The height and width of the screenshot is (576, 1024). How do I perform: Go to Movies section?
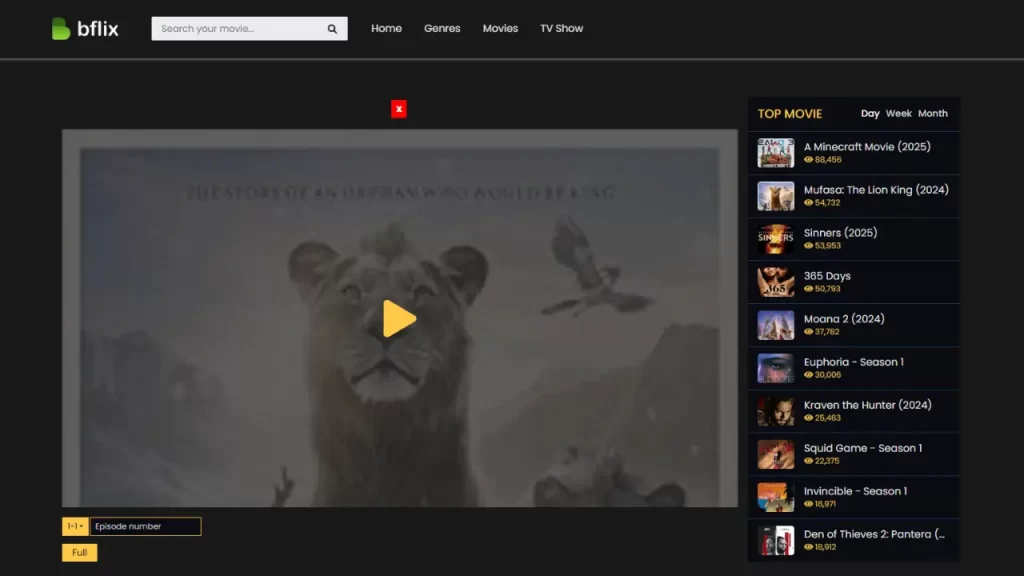(x=500, y=29)
